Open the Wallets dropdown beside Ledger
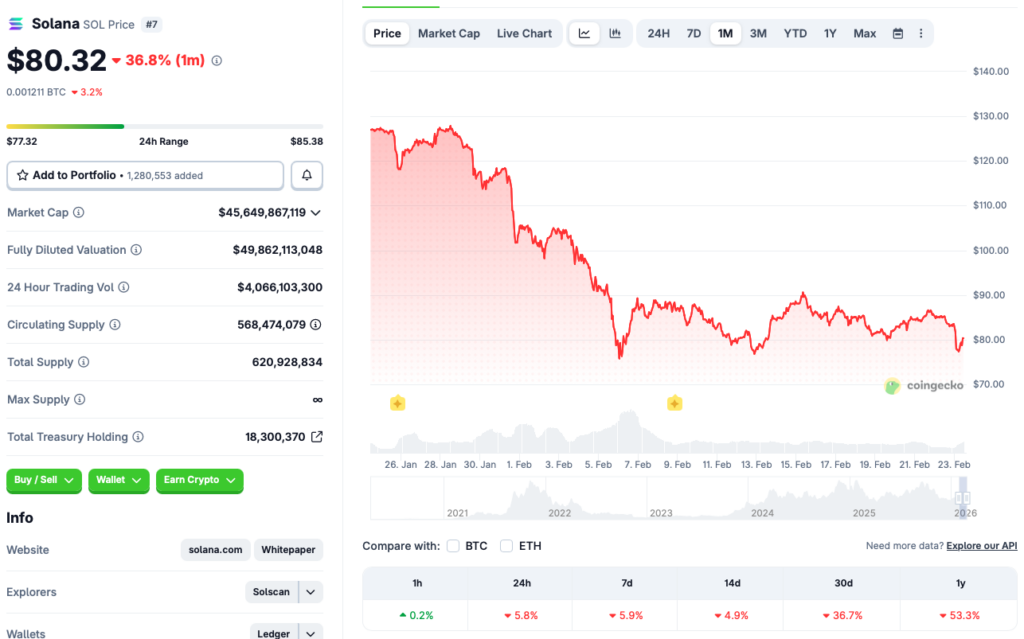 point(310,632)
